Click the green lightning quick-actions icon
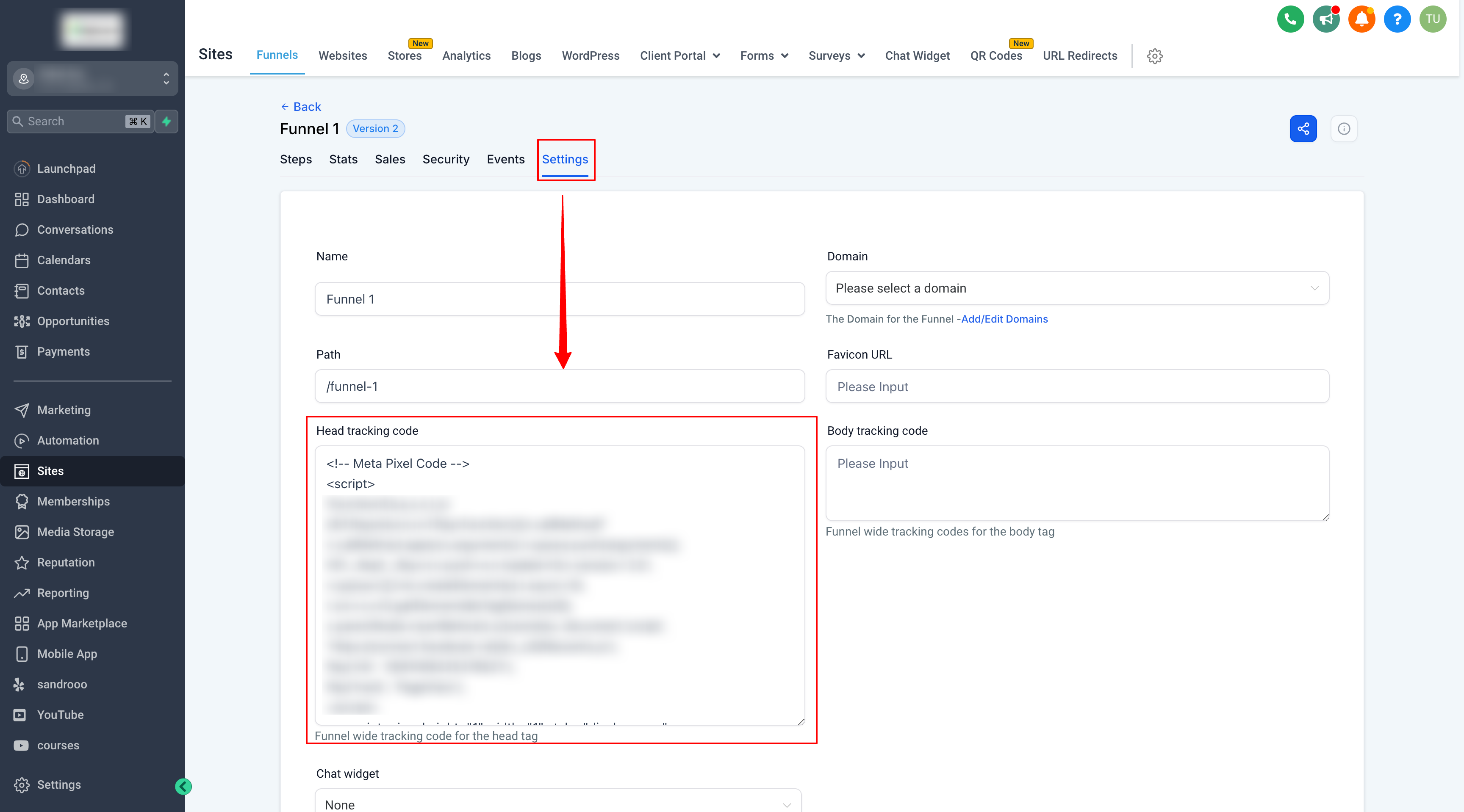Screen dimensions: 1464x812 click(x=166, y=122)
